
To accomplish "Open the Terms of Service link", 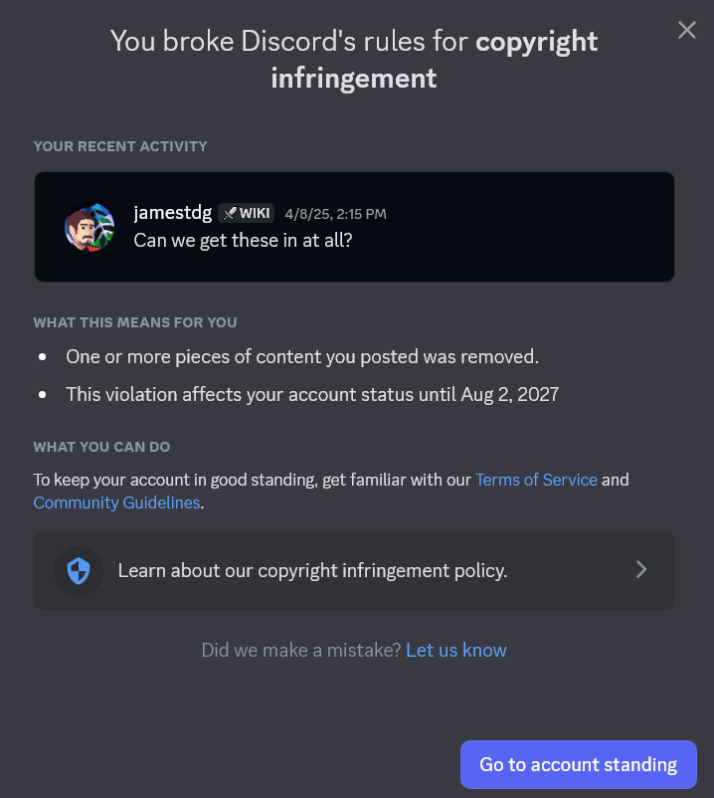I will pyautogui.click(x=536, y=479).
